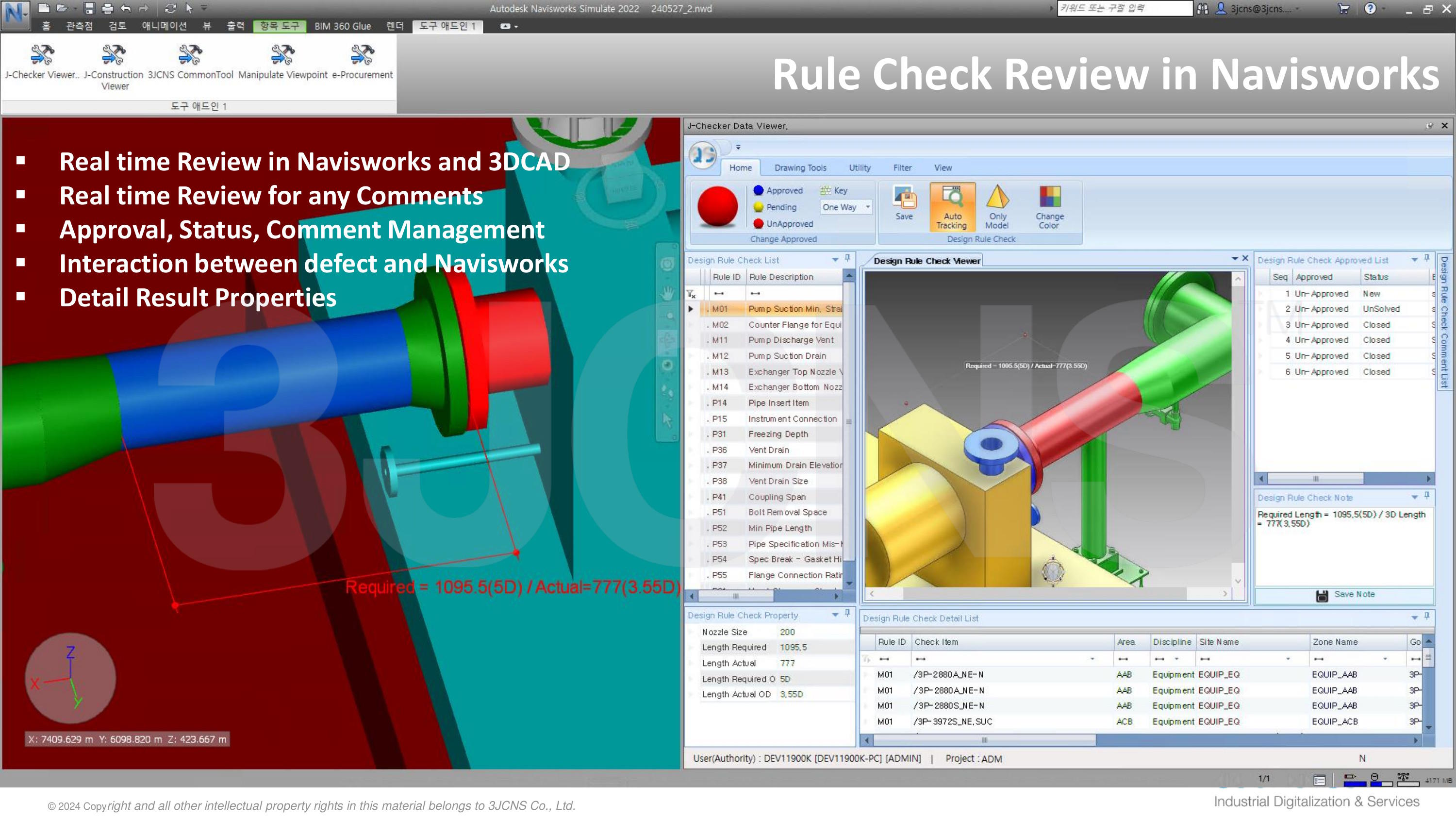Open the Design Rule Check Note panel menu arrow
This screenshot has height=819, width=1456.
1414,498
